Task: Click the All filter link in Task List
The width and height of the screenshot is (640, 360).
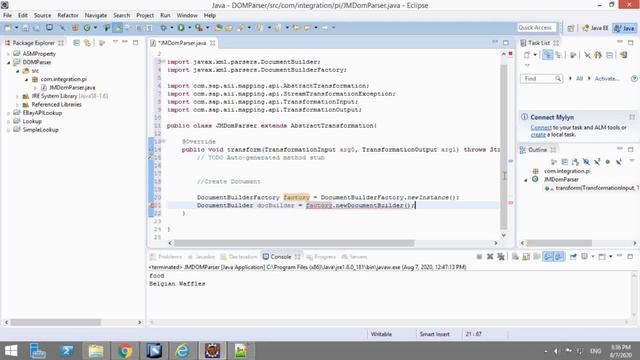Action: [579, 78]
